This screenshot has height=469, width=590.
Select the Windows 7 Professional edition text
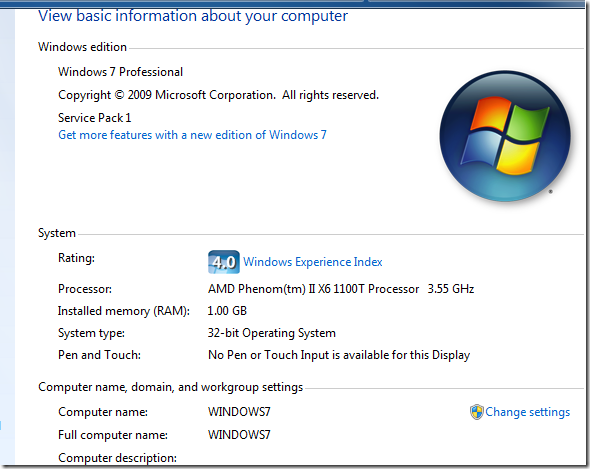[x=120, y=72]
